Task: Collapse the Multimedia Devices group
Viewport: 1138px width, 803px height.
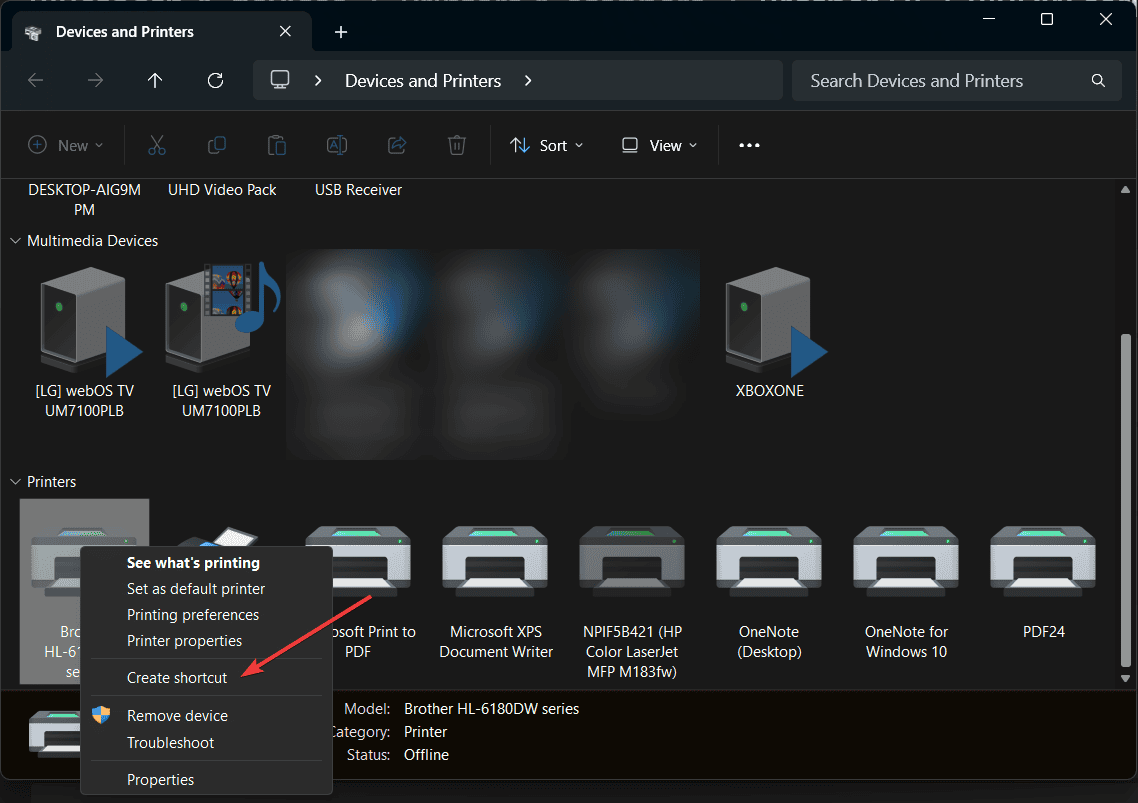Action: [x=16, y=241]
